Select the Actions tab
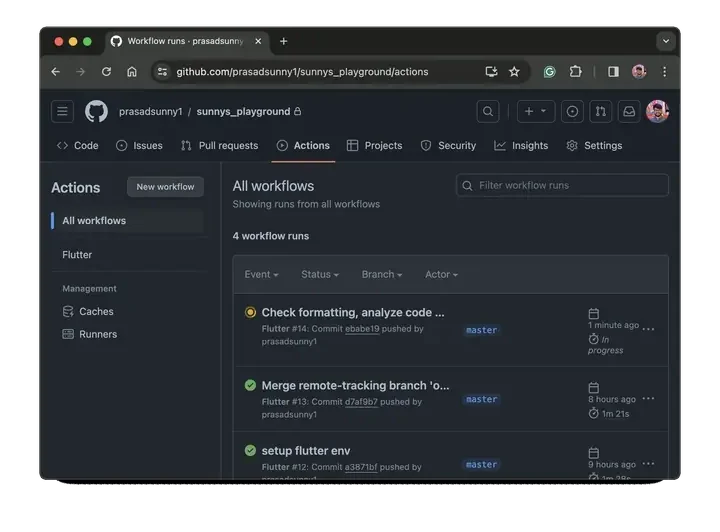The image size is (720, 532). pyautogui.click(x=303, y=146)
